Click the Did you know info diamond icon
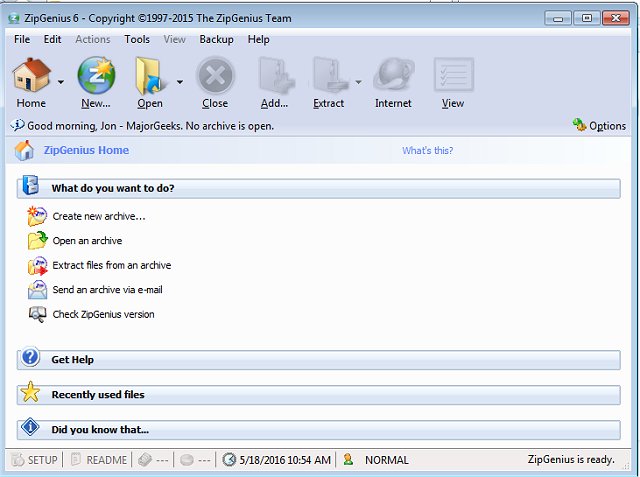This screenshot has height=477, width=640. click(30, 427)
